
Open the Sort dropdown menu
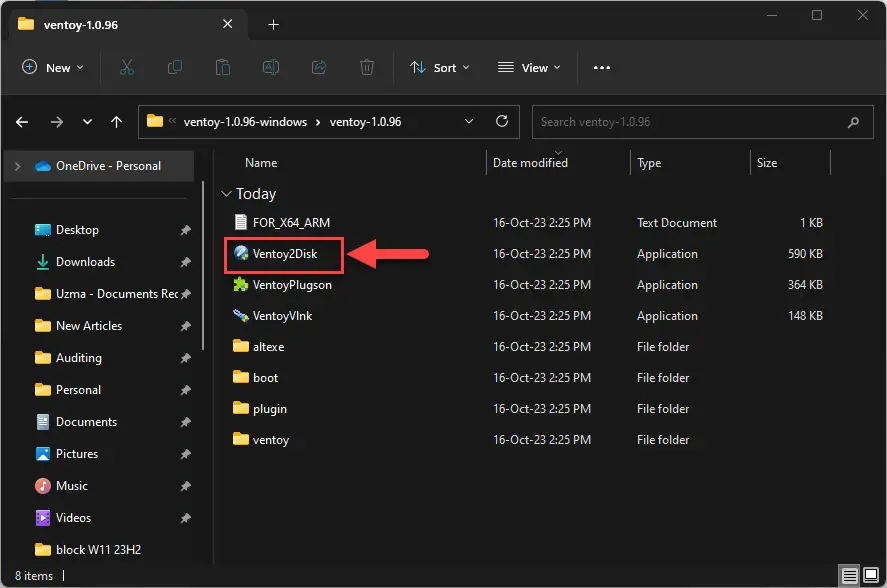tap(440, 67)
